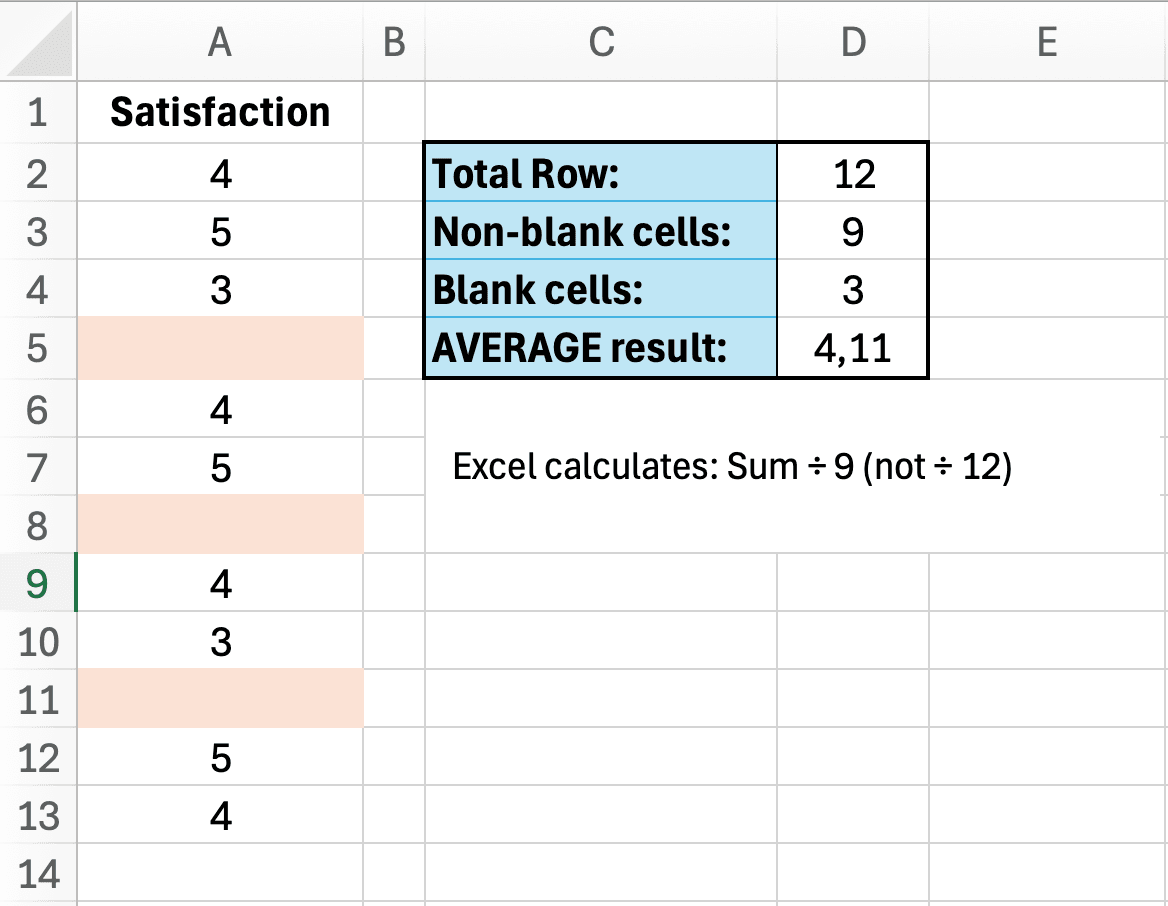Select row 9 header
Image resolution: width=1168 pixels, height=906 pixels.
[38, 583]
